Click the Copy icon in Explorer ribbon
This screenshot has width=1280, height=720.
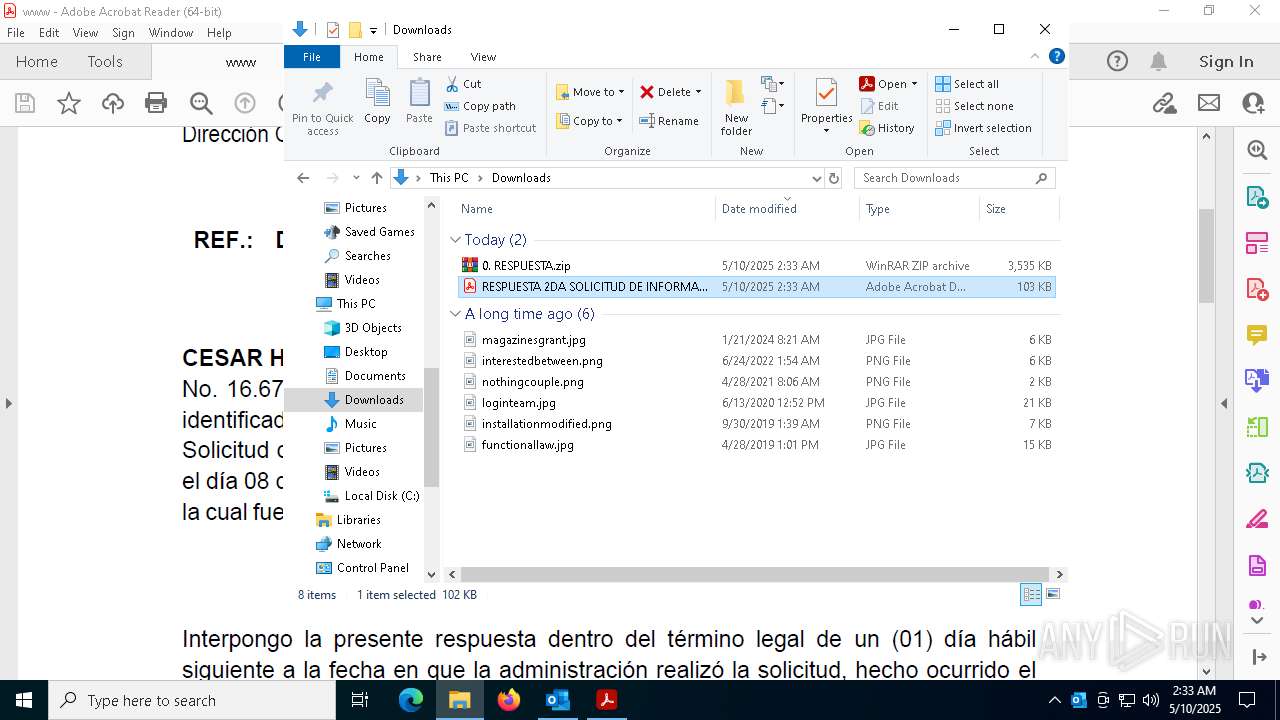click(377, 101)
